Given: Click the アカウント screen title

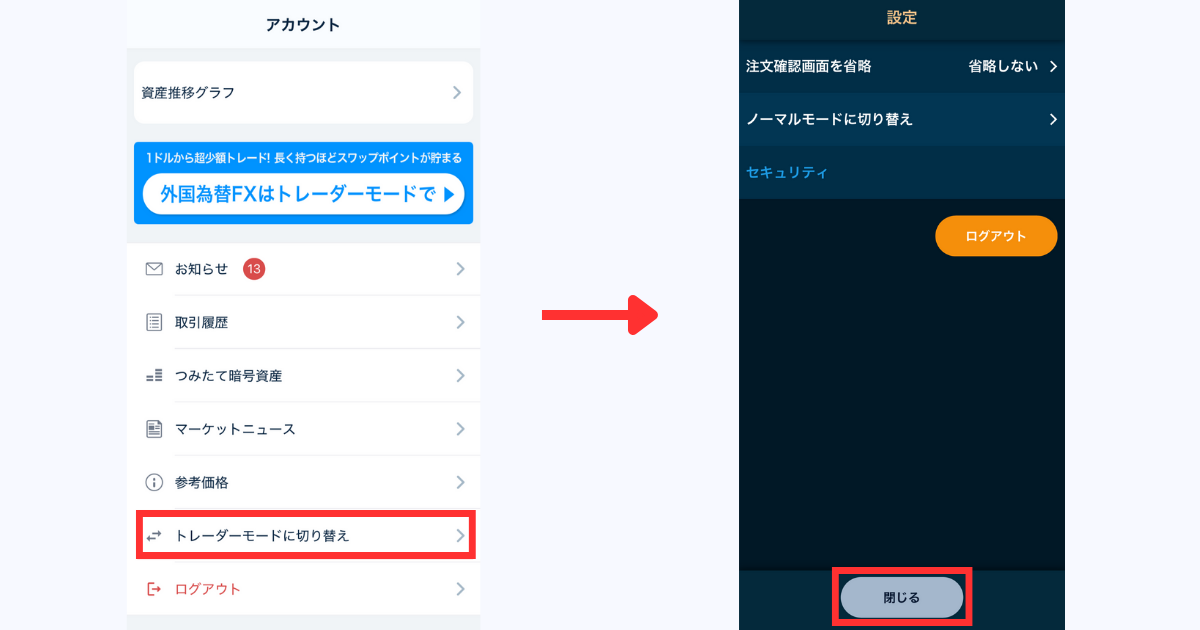Looking at the screenshot, I should 303,25.
